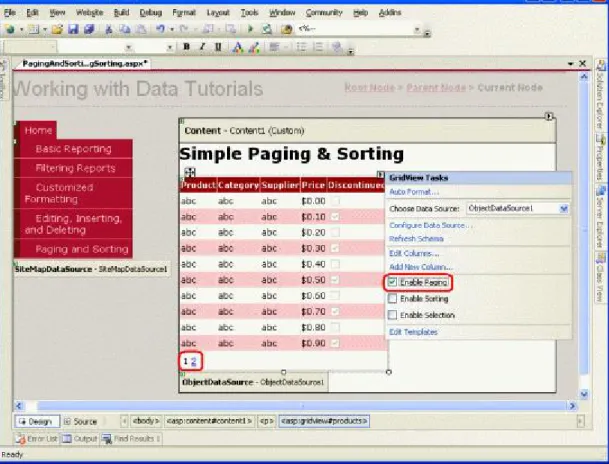Click the Configure Data Source link
The image size is (609, 464).
click(x=430, y=225)
